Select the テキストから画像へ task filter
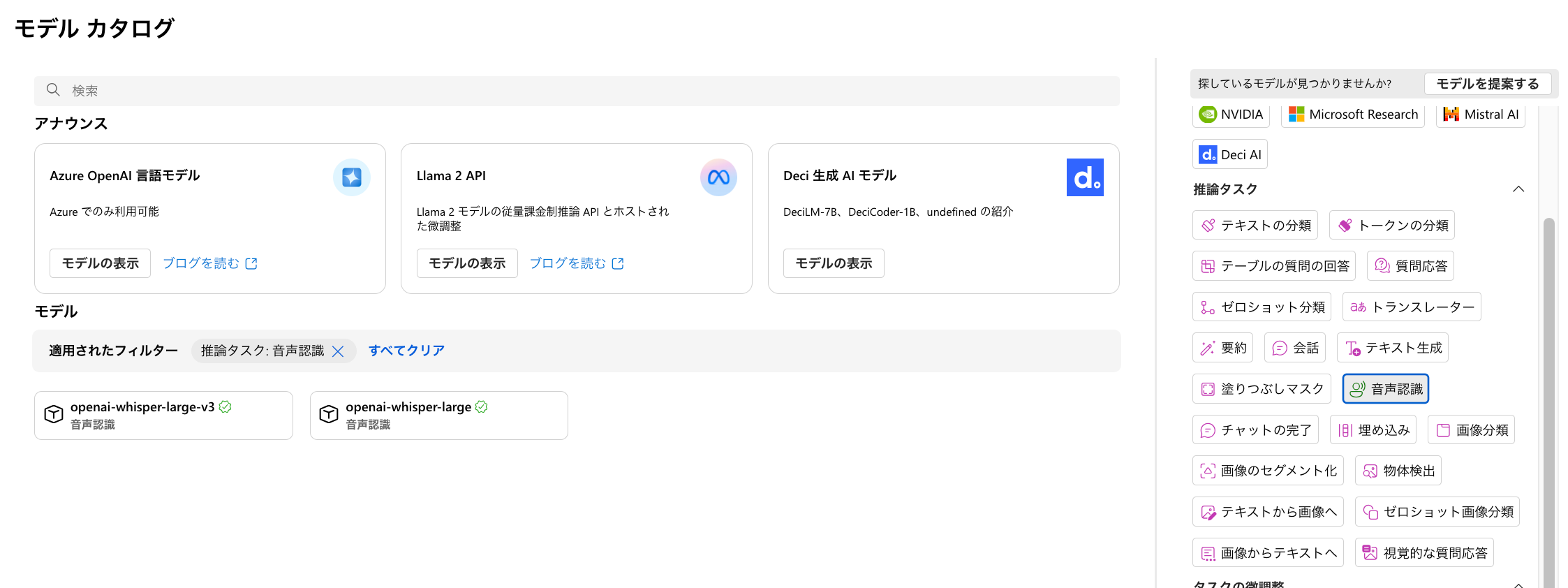The width and height of the screenshot is (1568, 588). [1268, 512]
